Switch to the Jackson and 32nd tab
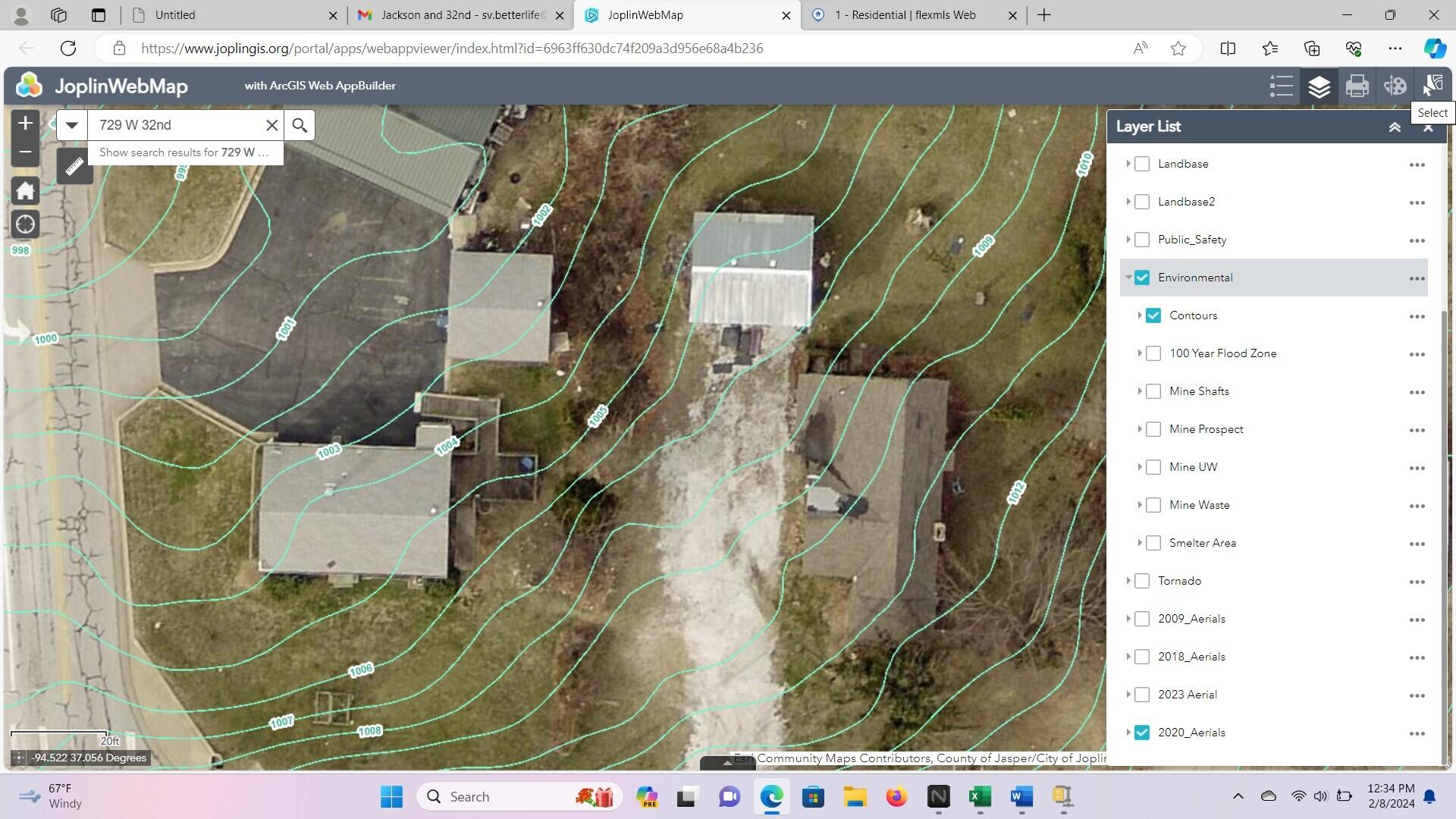1456x819 pixels. pyautogui.click(x=463, y=15)
